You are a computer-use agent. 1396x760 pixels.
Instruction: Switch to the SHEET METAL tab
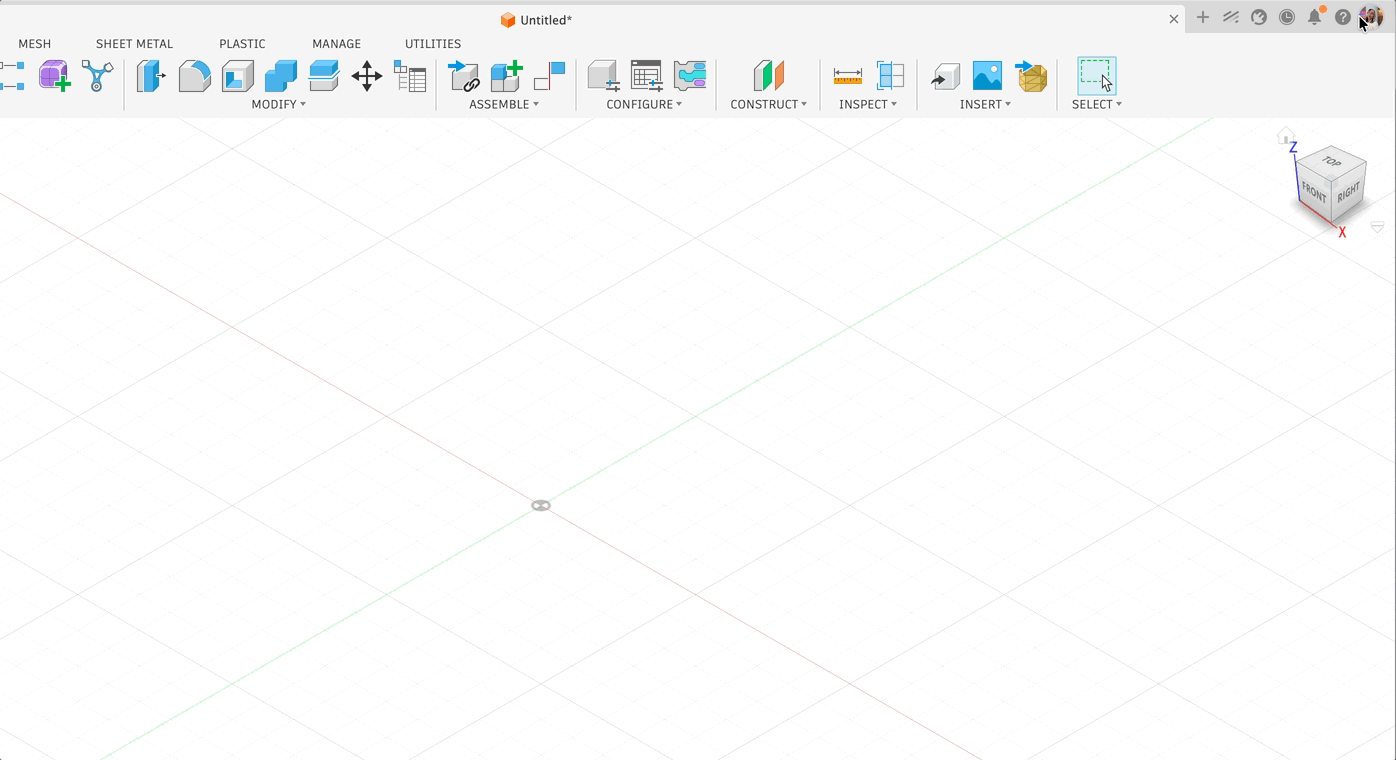pyautogui.click(x=134, y=44)
